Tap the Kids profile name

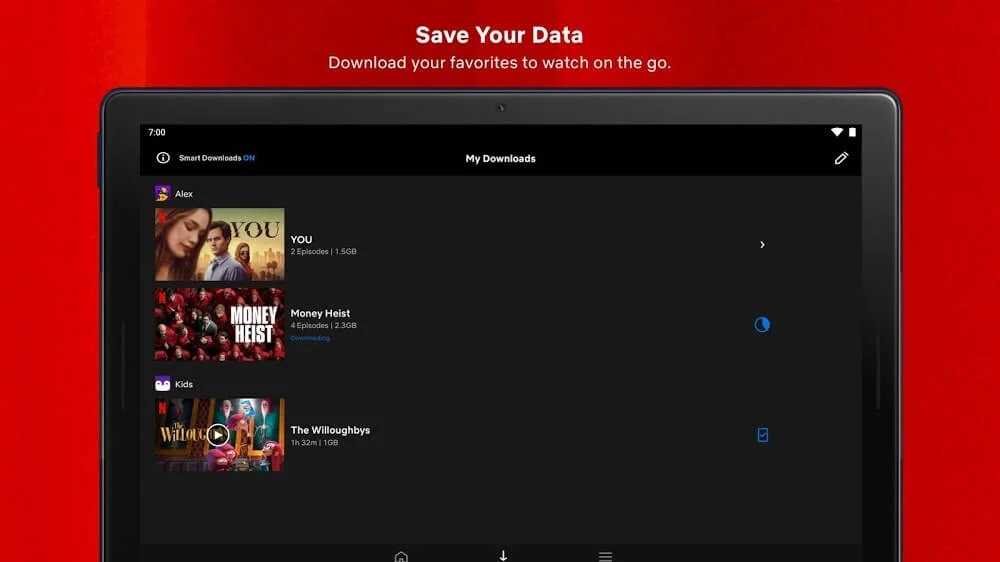point(184,384)
